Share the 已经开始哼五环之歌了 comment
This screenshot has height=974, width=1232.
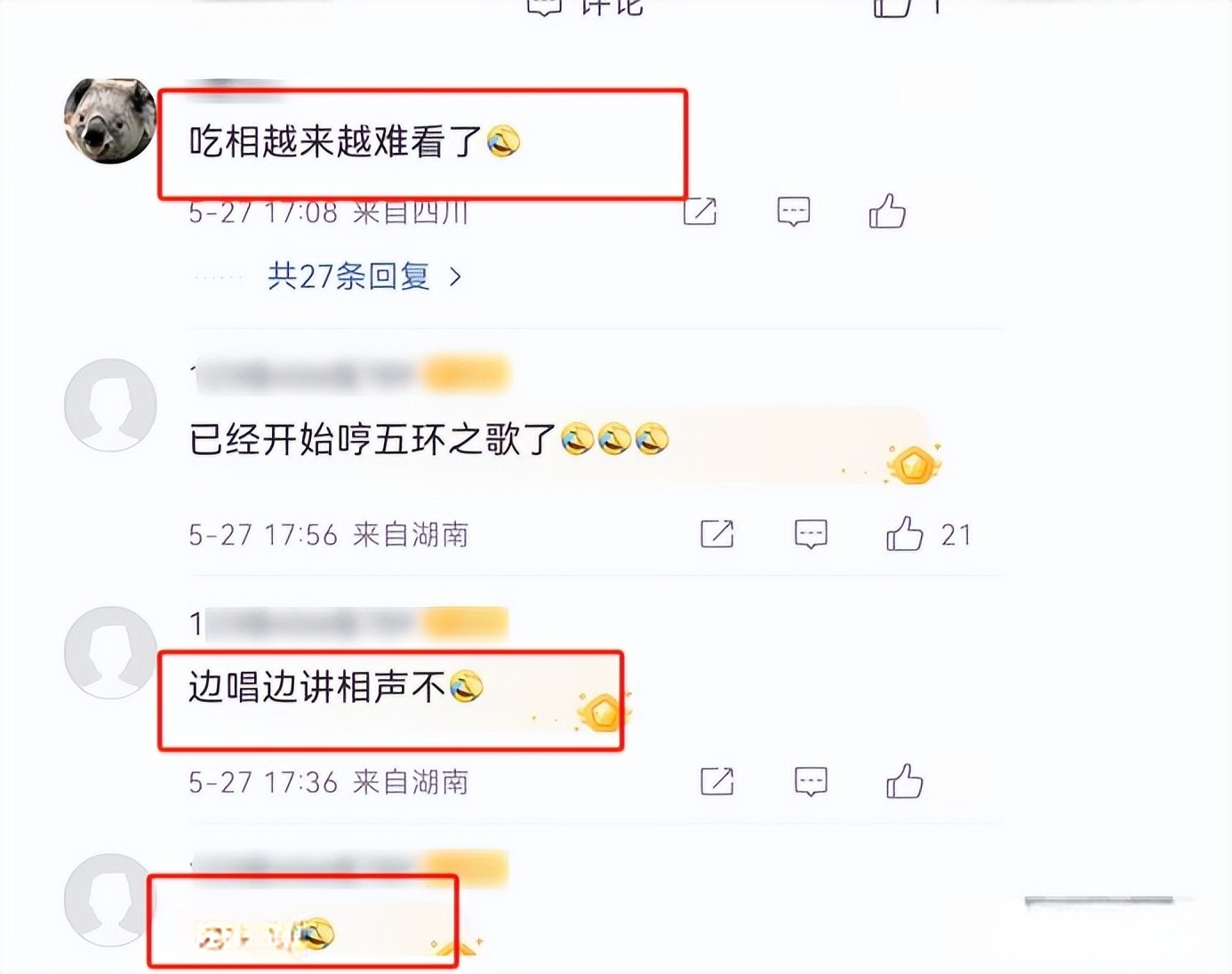(x=717, y=533)
